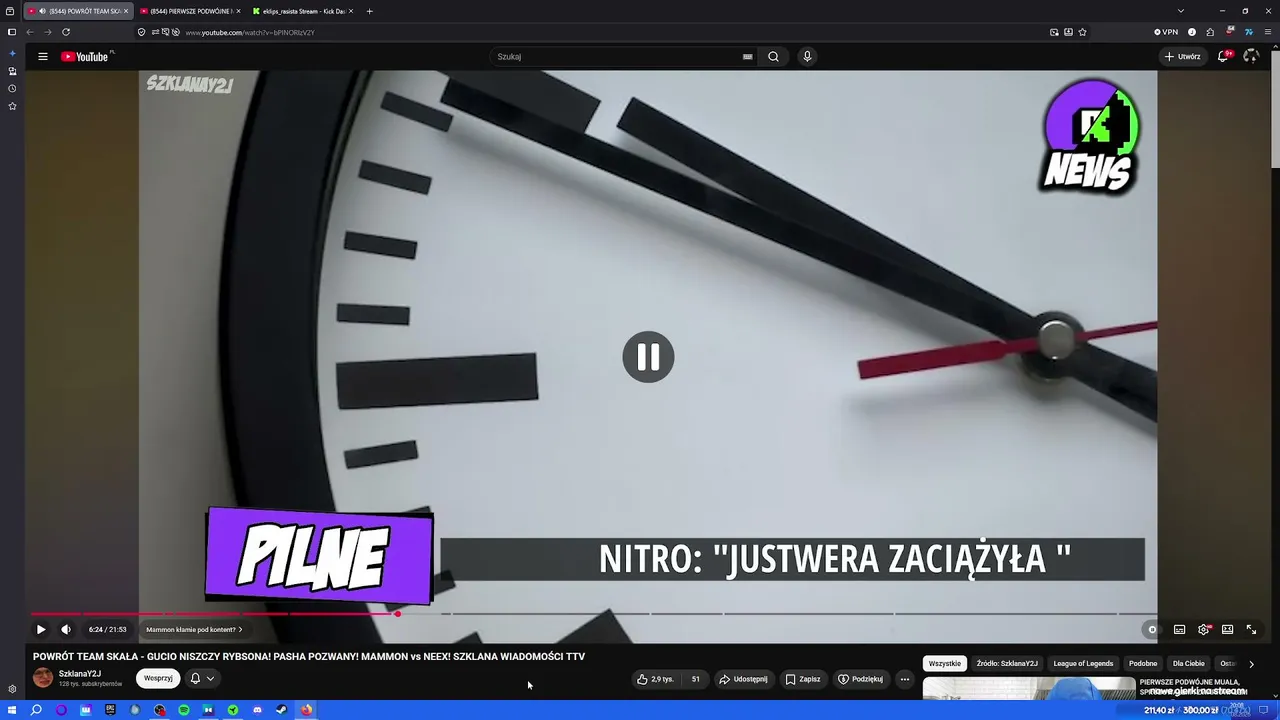
Task: Save the video with Zapisz
Action: 803,679
